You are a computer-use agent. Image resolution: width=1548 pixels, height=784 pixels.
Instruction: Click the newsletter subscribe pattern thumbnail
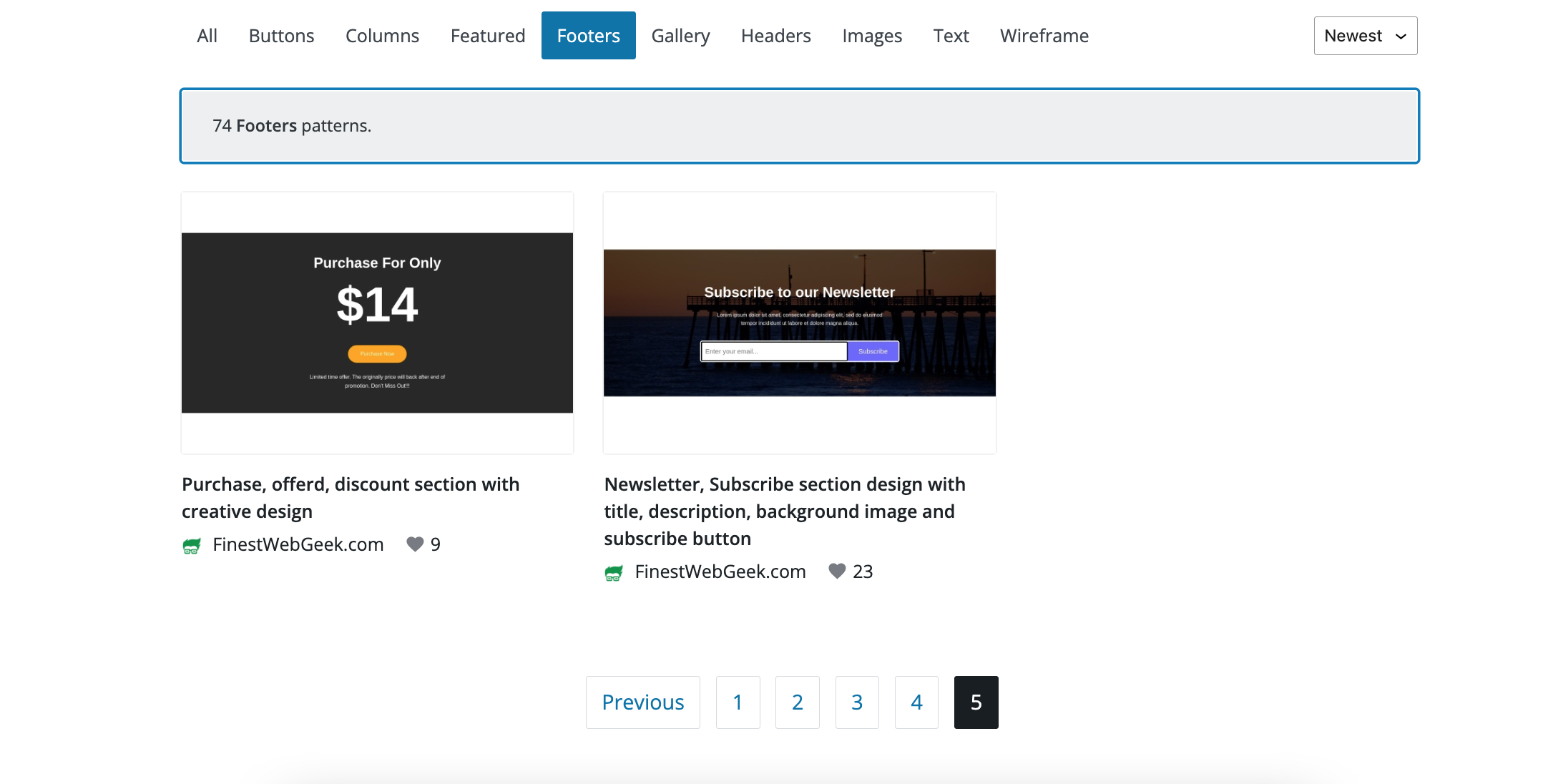pos(799,322)
